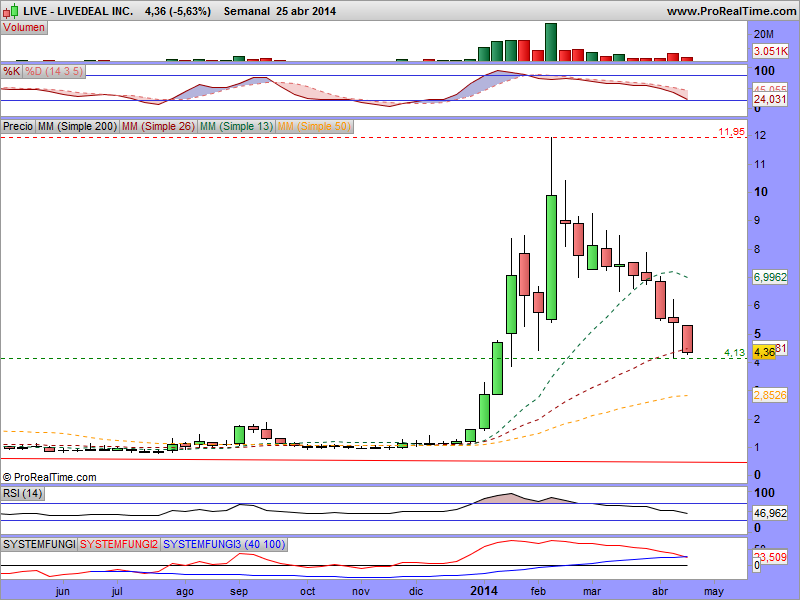
Task: Click the may label on time axis
Action: (714, 592)
